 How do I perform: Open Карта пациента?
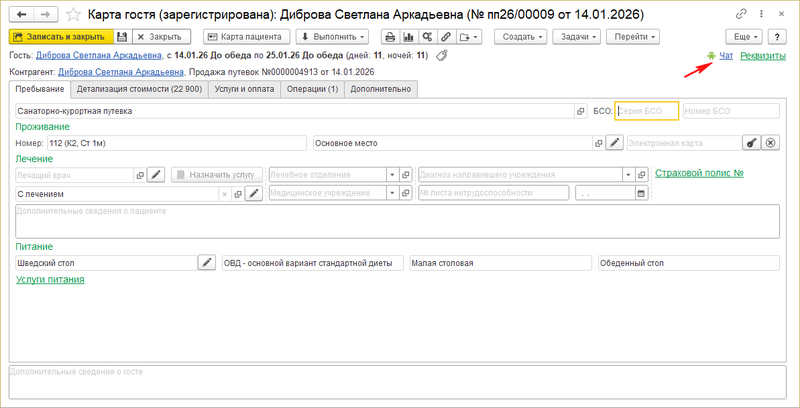point(246,37)
